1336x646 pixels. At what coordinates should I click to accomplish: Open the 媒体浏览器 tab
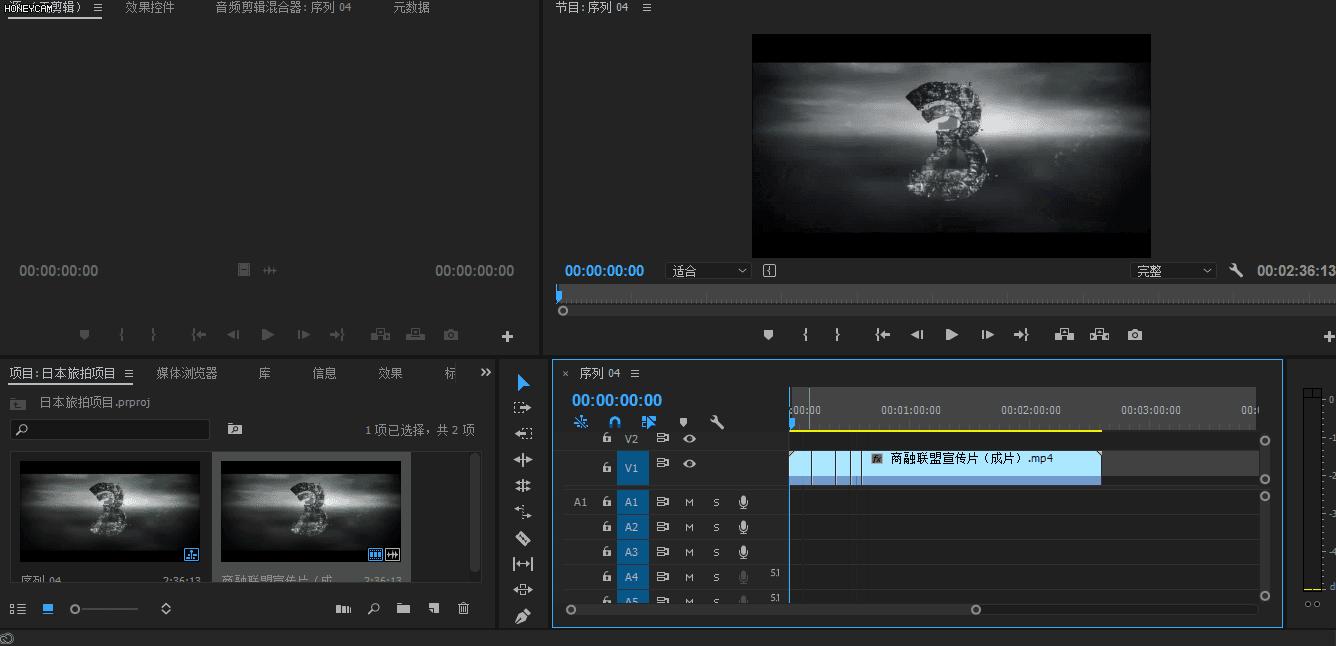click(187, 373)
